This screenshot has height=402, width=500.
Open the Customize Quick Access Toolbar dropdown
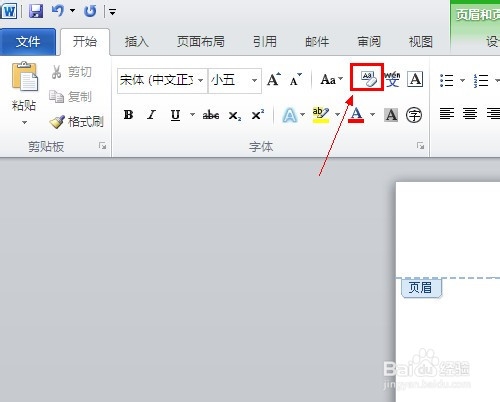tap(112, 12)
